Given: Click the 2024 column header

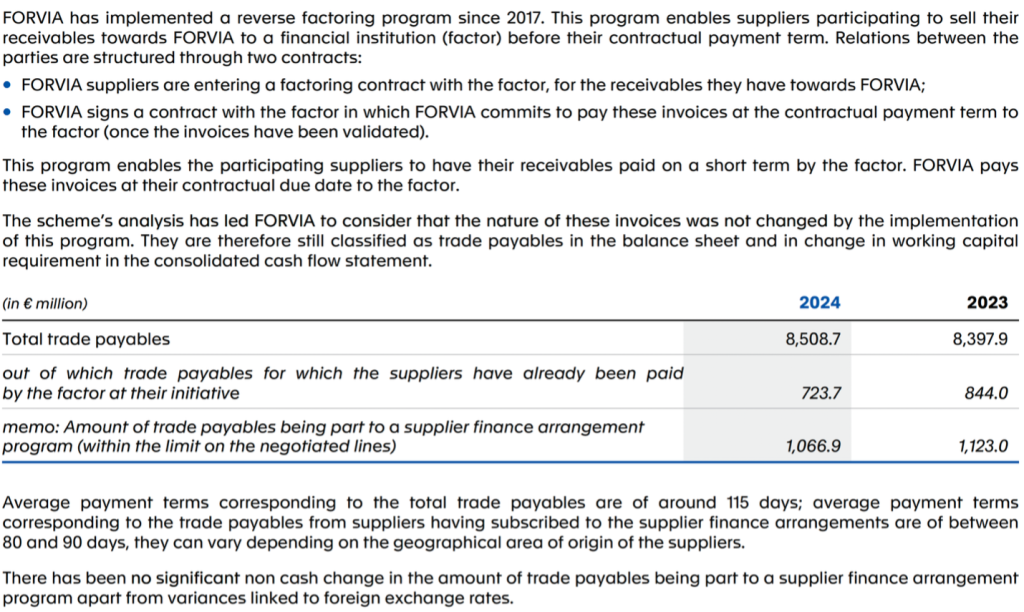Looking at the screenshot, I should (820, 302).
